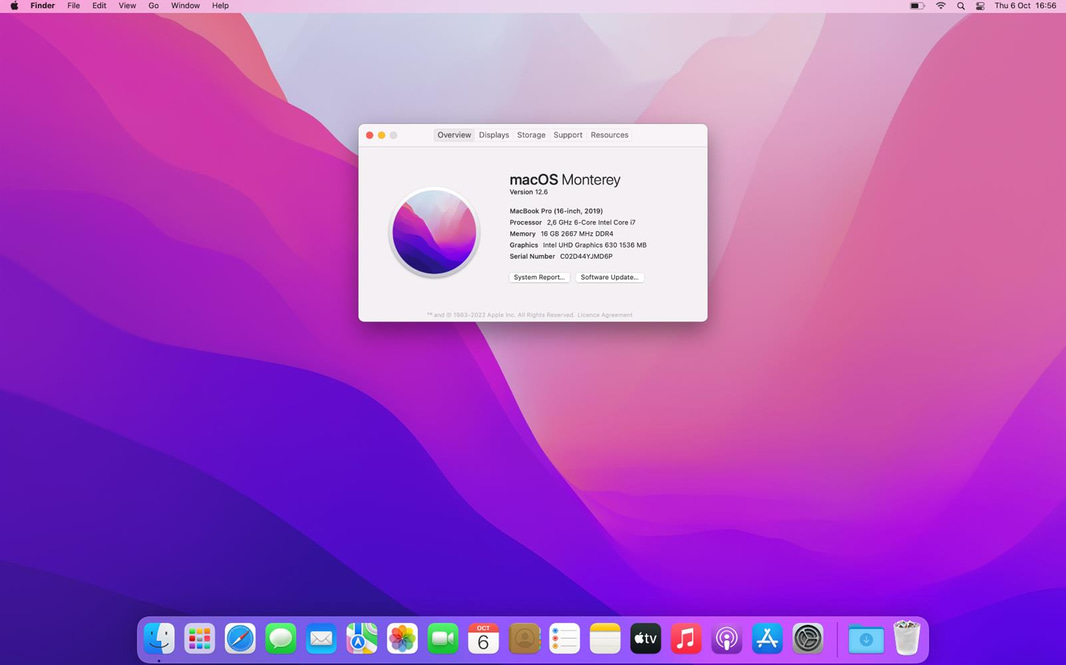Open Launchpad in the Dock
The width and height of the screenshot is (1066, 665).
pos(199,638)
